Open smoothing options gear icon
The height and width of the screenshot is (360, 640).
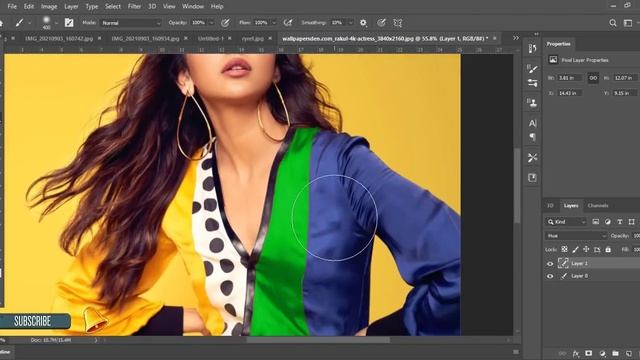(363, 23)
